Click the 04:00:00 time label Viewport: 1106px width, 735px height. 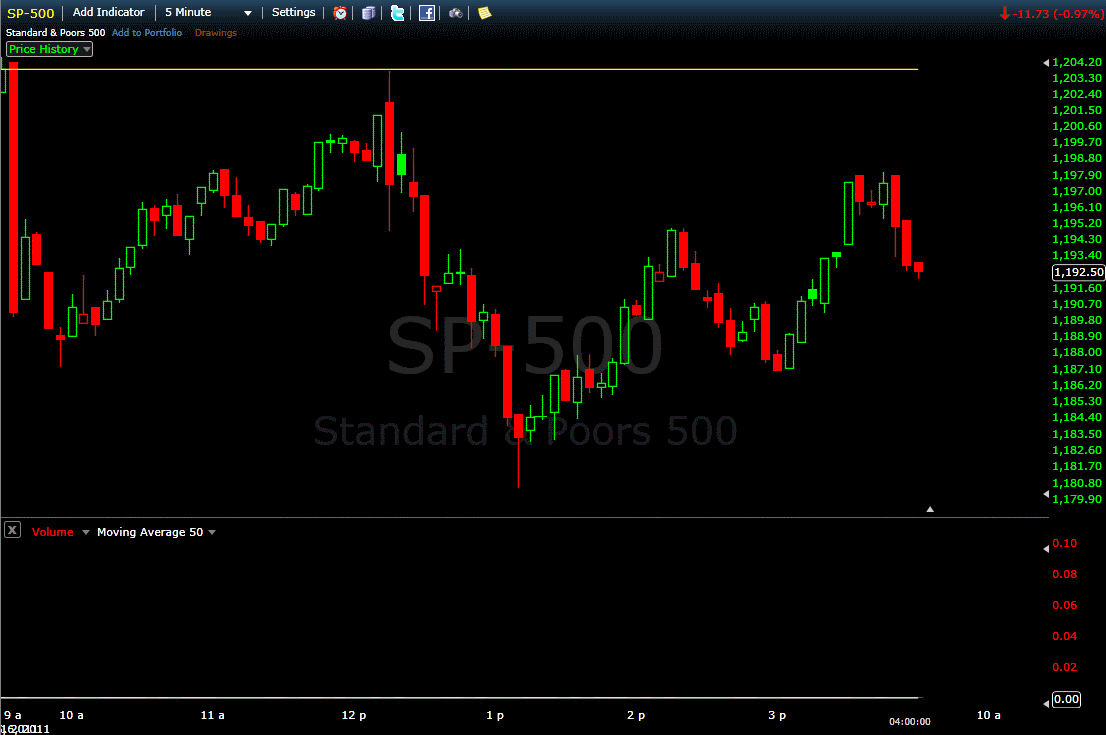pyautogui.click(x=909, y=722)
